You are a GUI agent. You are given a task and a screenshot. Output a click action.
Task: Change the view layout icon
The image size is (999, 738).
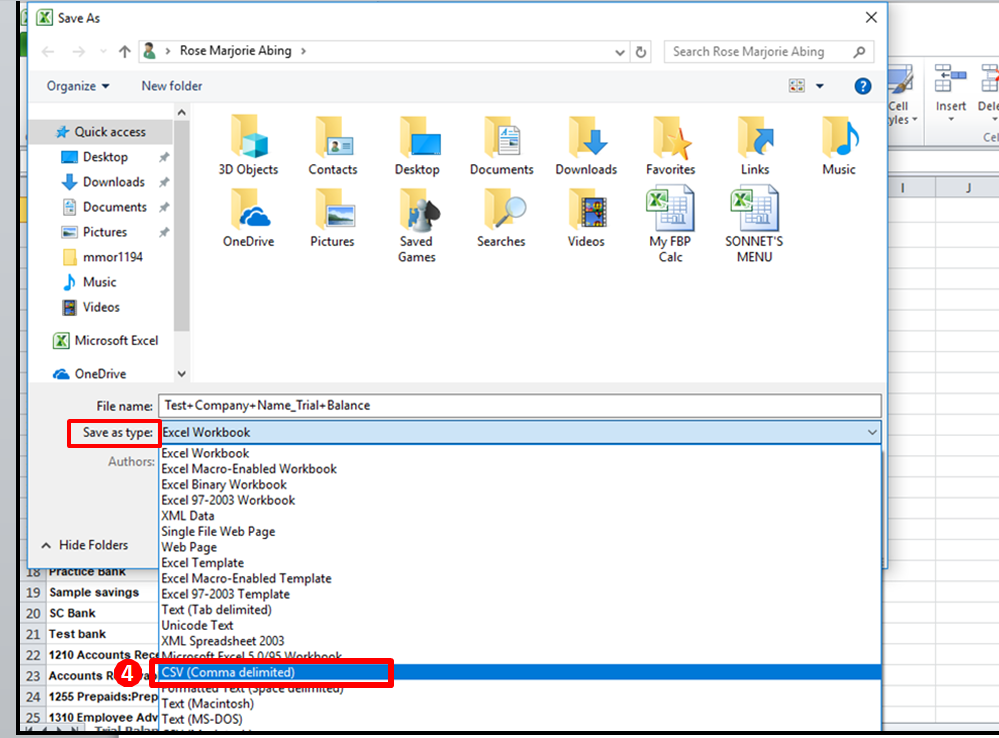[x=797, y=86]
